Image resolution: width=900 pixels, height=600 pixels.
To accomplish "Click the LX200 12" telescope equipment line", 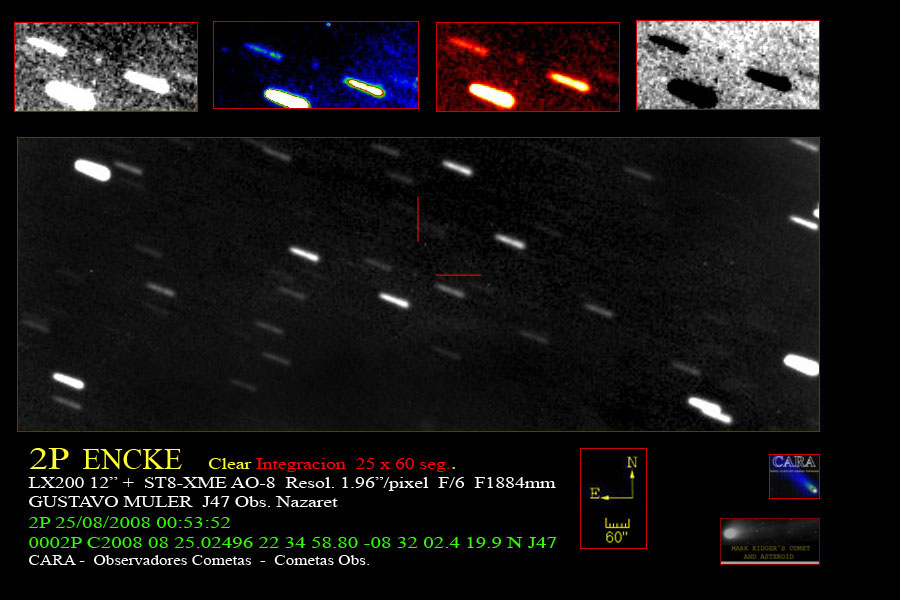I will [x=292, y=483].
